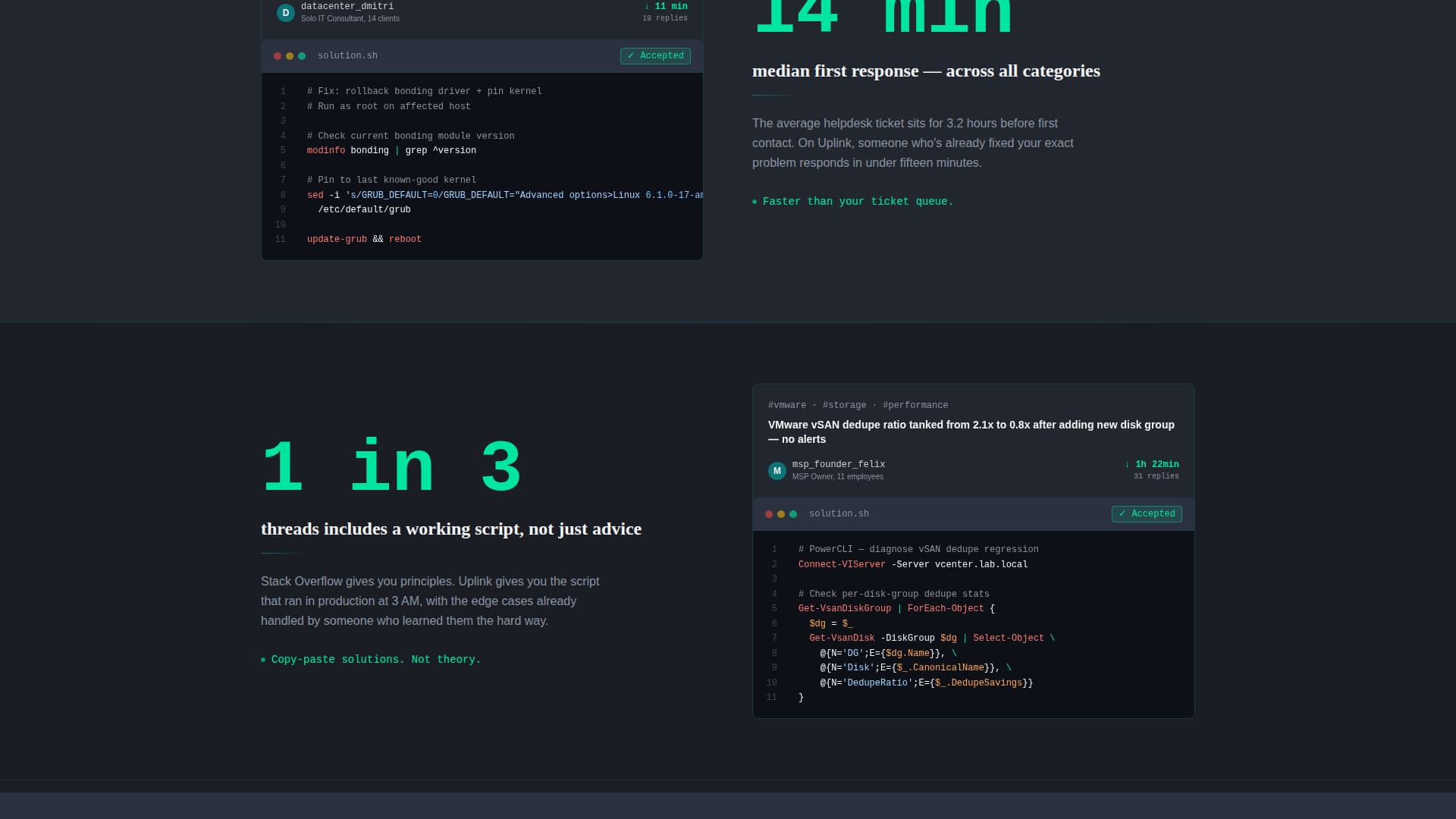Click the red window dot on top solution.sh card
This screenshot has width=1456, height=819.
click(277, 56)
